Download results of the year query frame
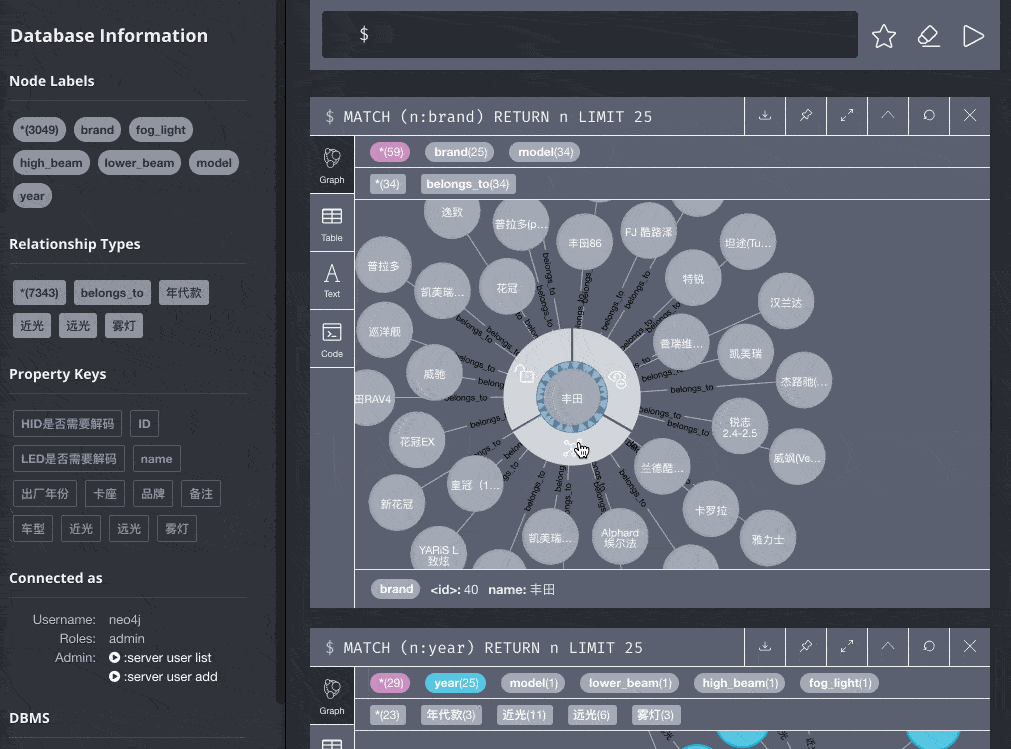This screenshot has height=749, width=1011. [765, 647]
